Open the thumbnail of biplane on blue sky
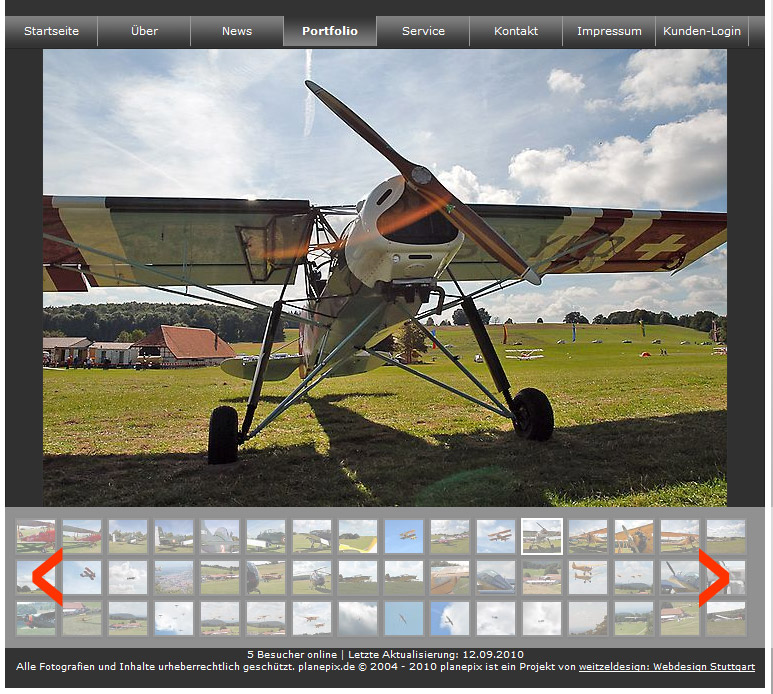773x694 pixels. pos(404,536)
